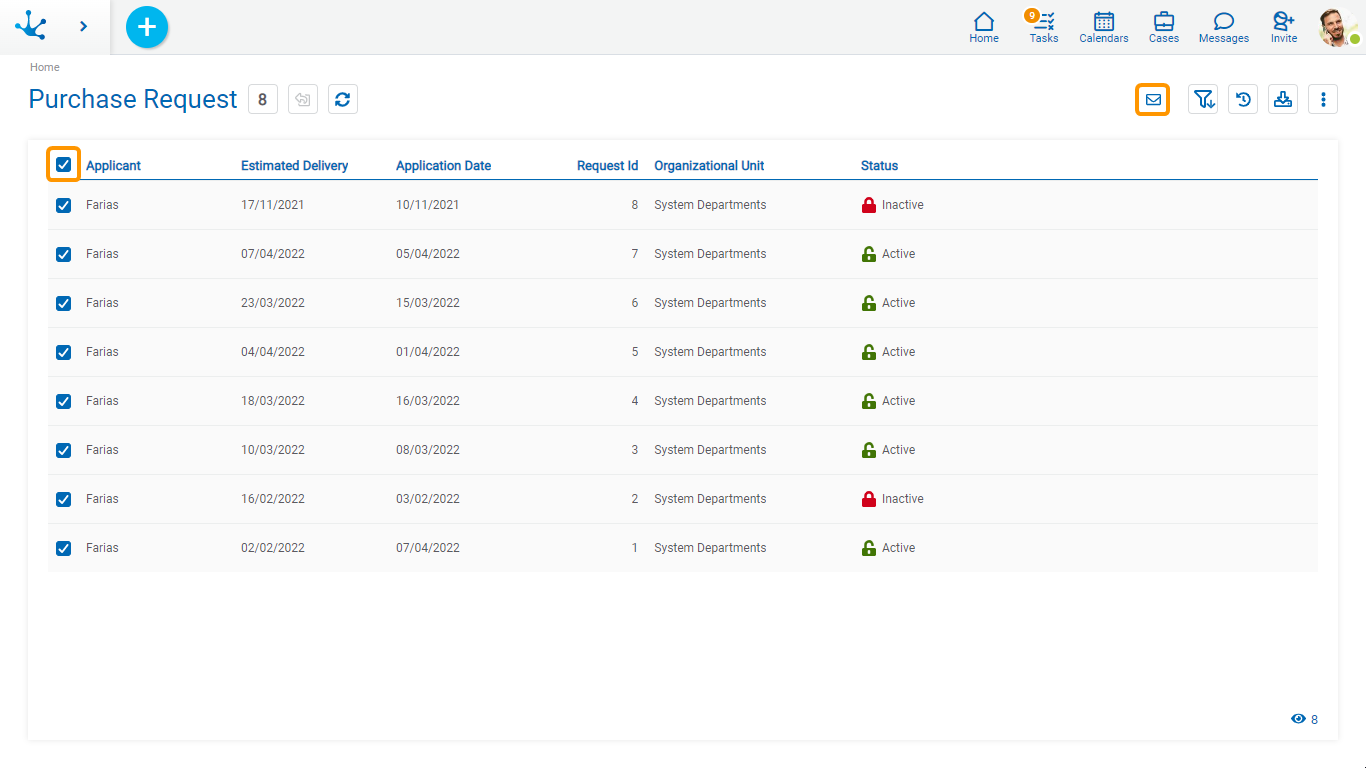Open the history clock icon
This screenshot has width=1366, height=768.
[1243, 99]
